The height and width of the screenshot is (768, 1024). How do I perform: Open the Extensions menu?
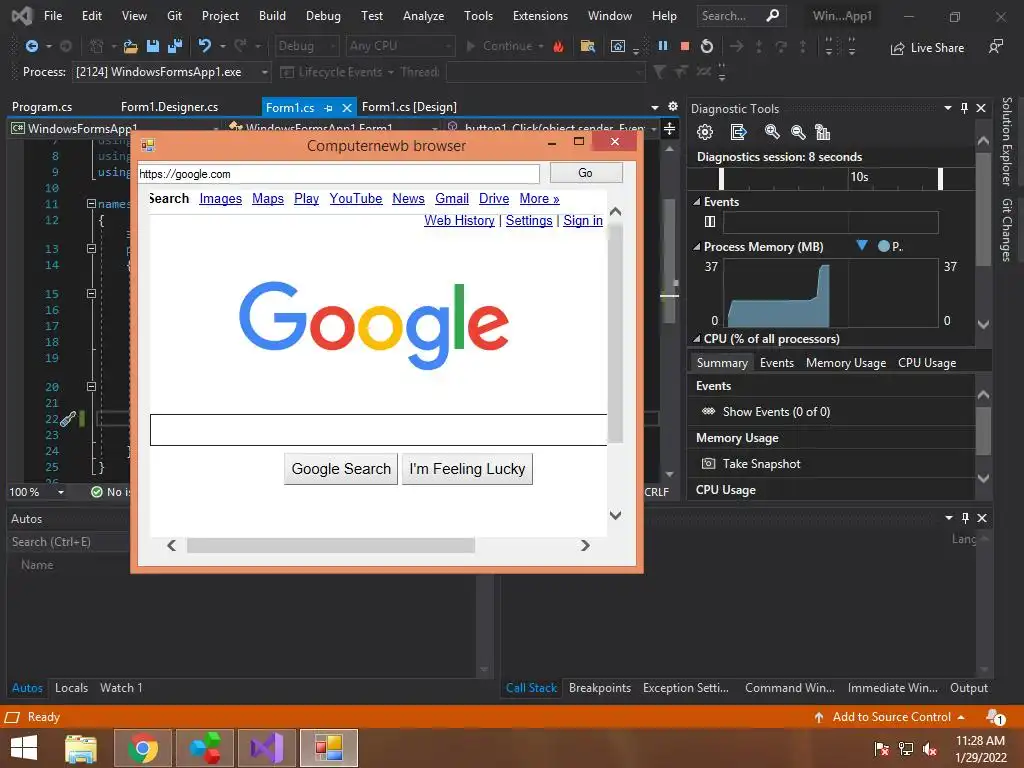coord(540,16)
